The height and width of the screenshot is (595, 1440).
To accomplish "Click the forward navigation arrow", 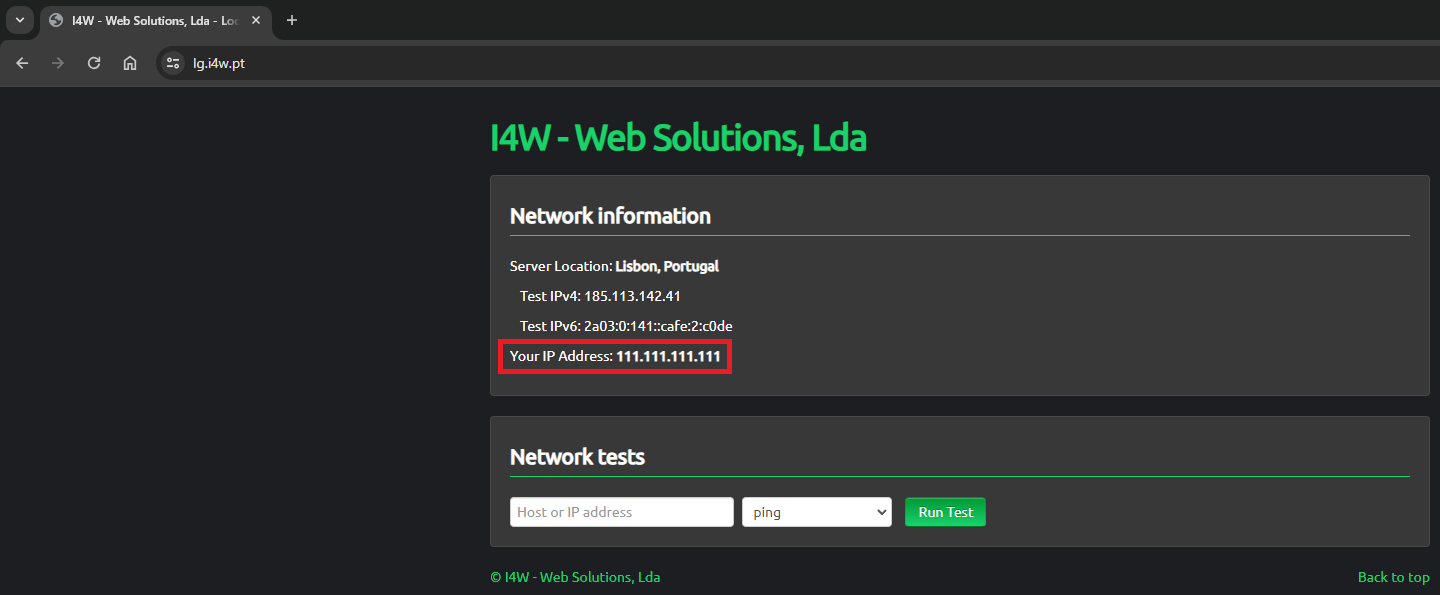I will point(58,63).
